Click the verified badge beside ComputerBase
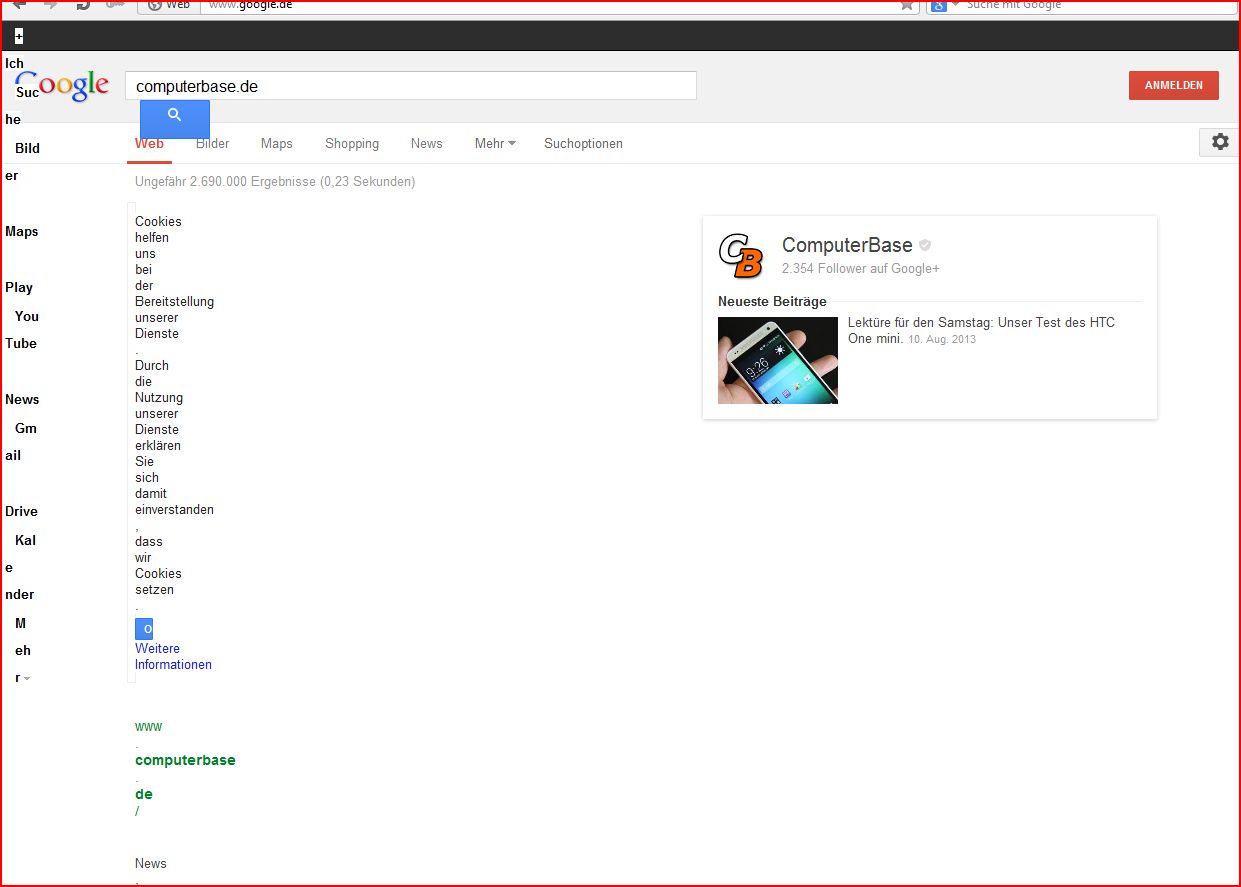 pos(925,245)
